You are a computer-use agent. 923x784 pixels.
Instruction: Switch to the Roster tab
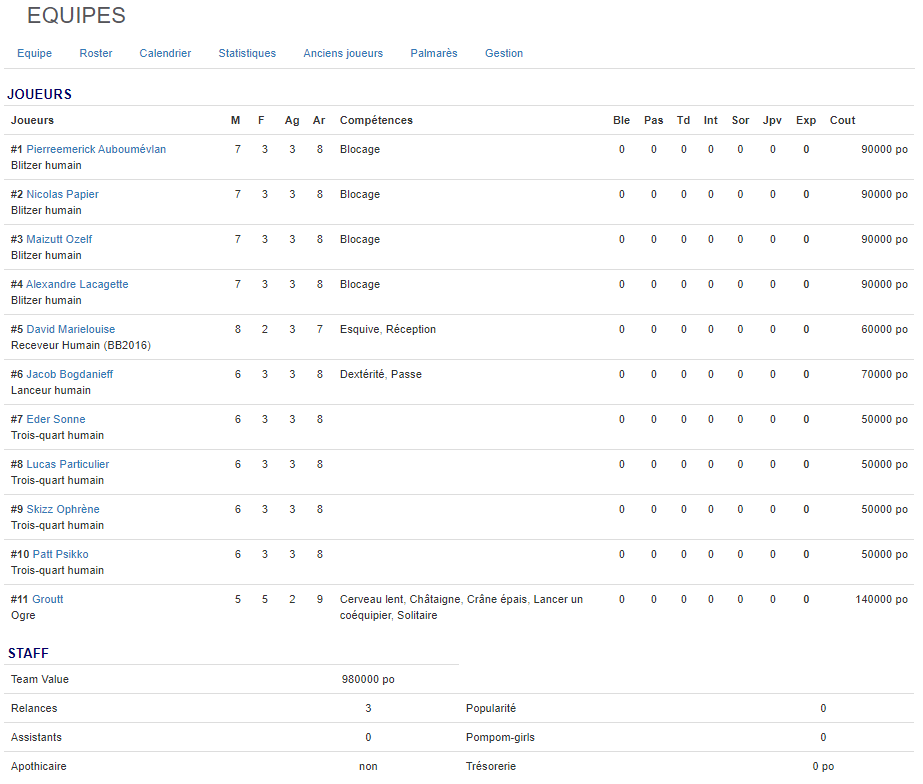point(96,53)
